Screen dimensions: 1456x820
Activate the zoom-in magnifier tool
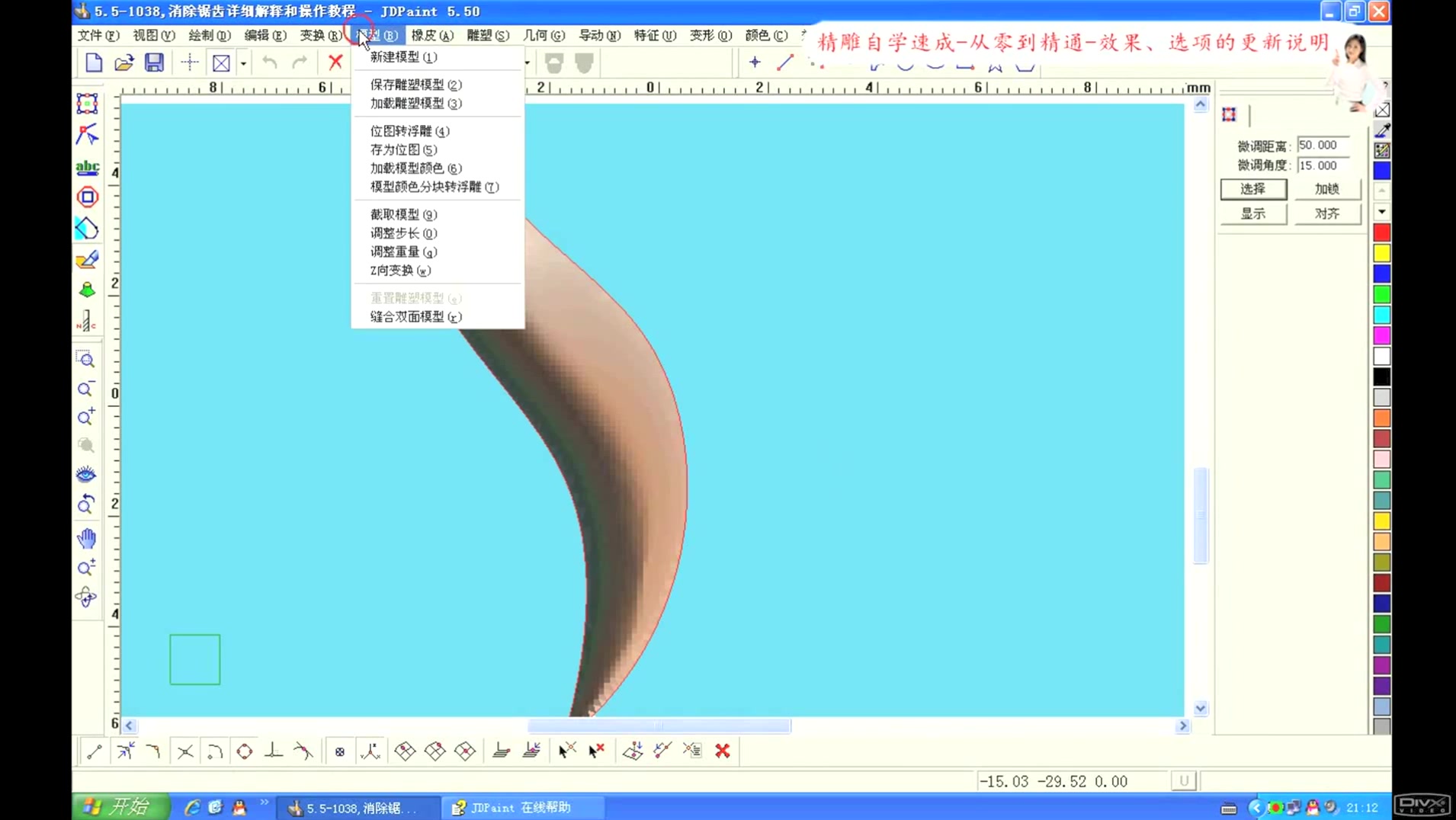86,416
